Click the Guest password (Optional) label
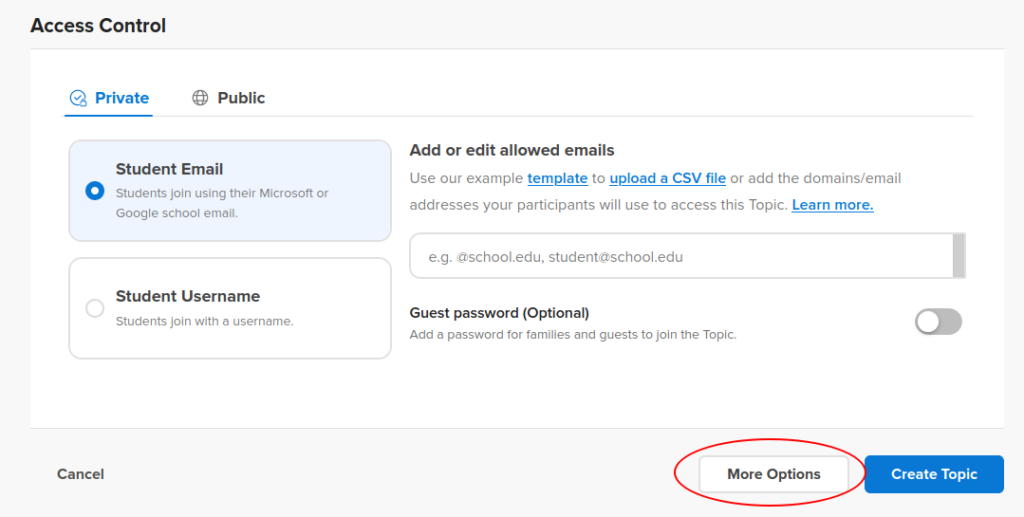 [x=499, y=313]
